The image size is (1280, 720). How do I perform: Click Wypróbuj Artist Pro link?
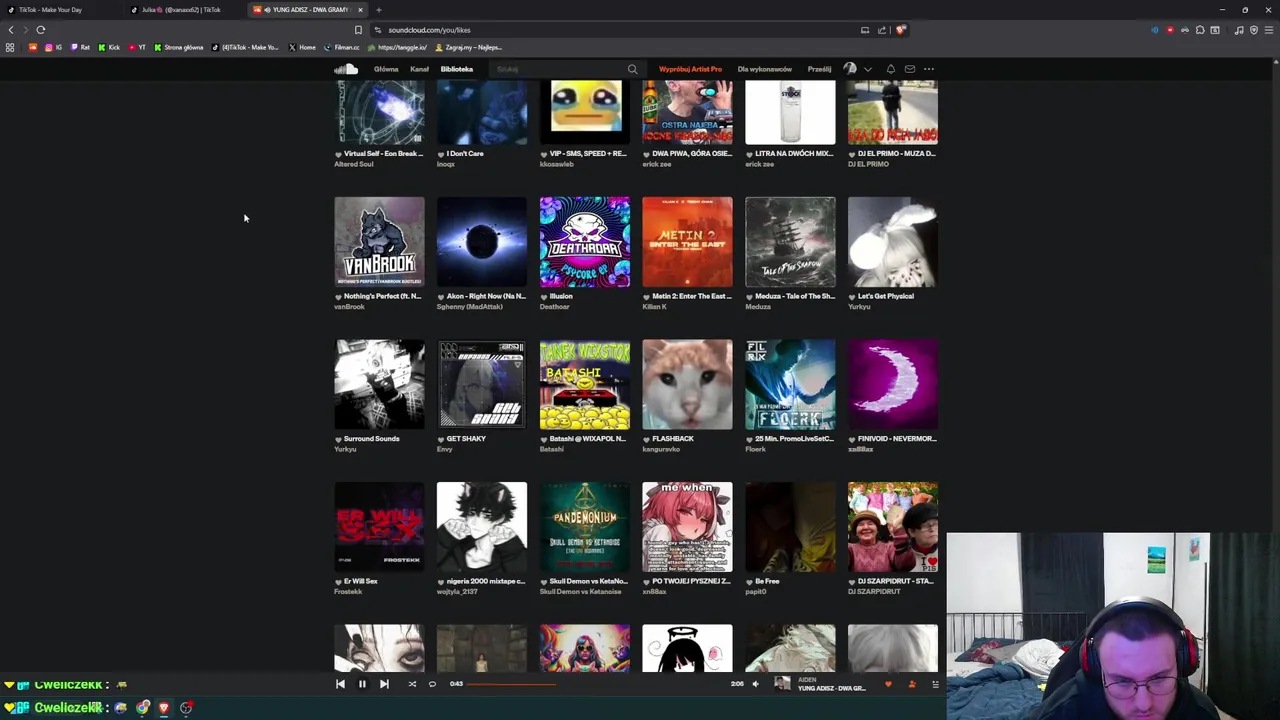click(690, 69)
